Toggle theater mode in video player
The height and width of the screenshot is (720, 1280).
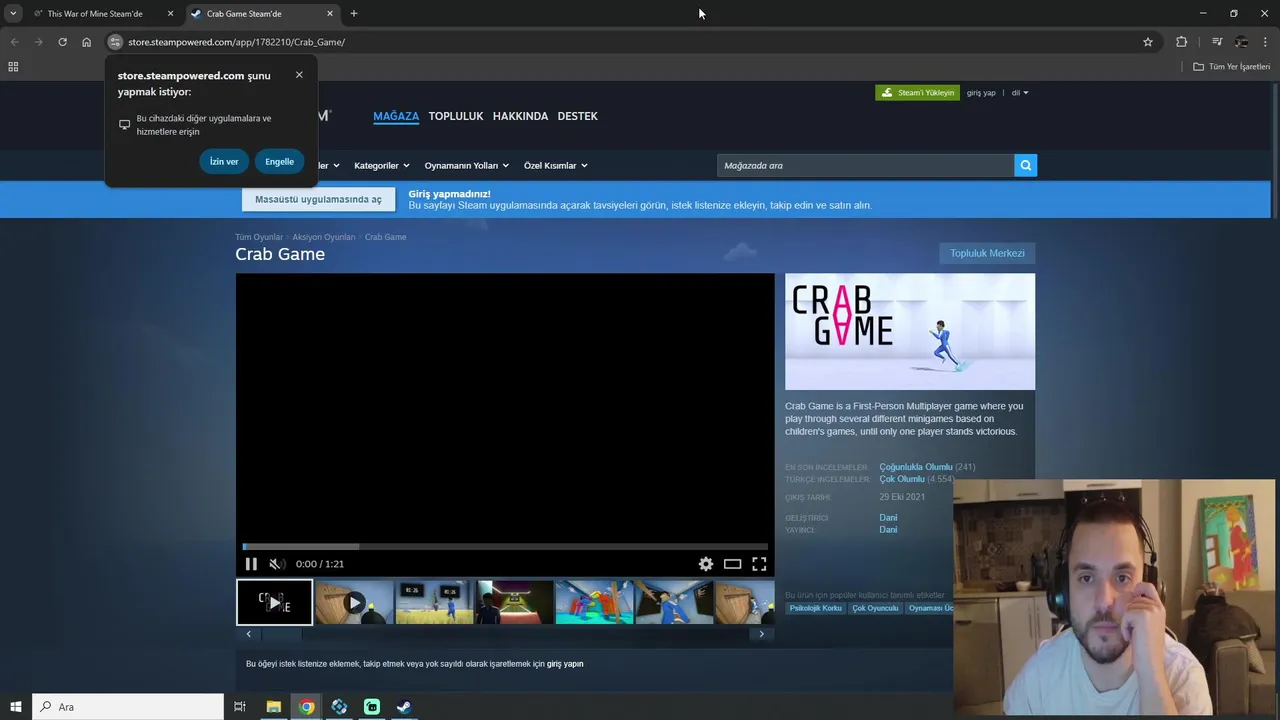coord(732,564)
